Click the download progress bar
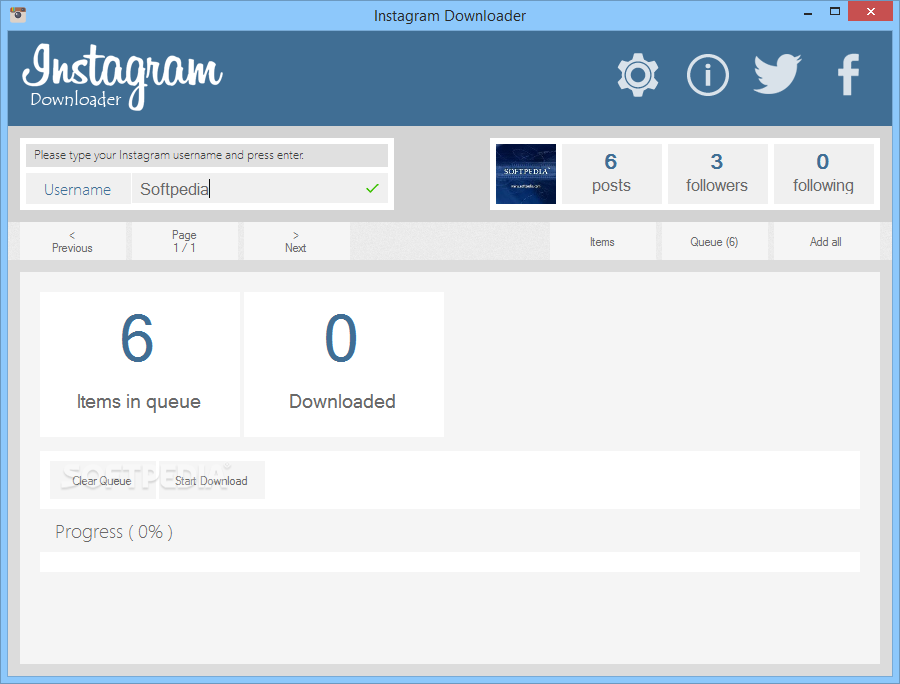Image resolution: width=900 pixels, height=684 pixels. (x=449, y=562)
